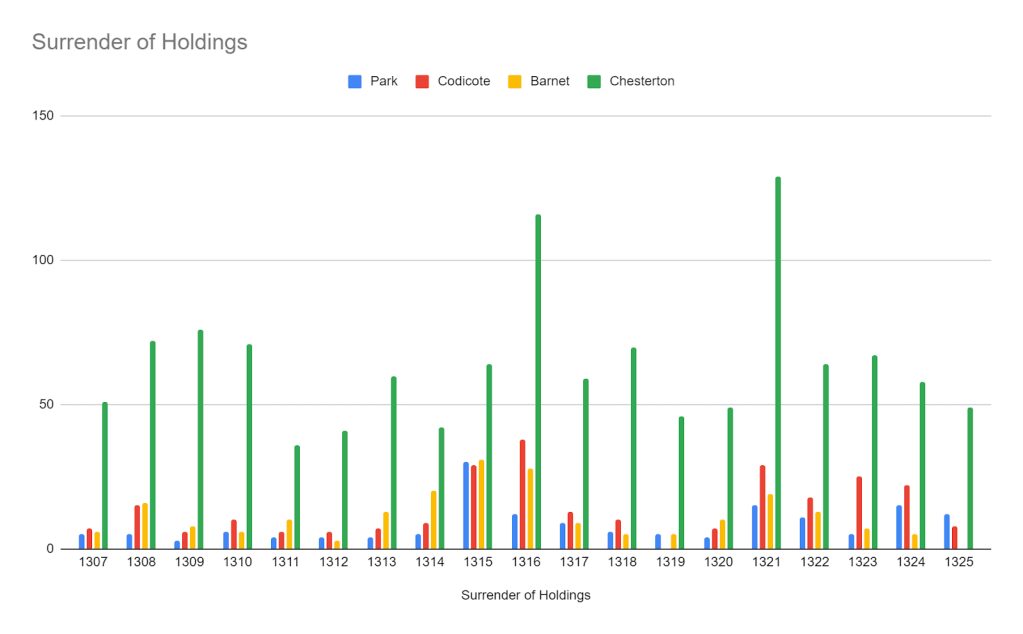Click the green Chesterton bar for 1316

538,381
